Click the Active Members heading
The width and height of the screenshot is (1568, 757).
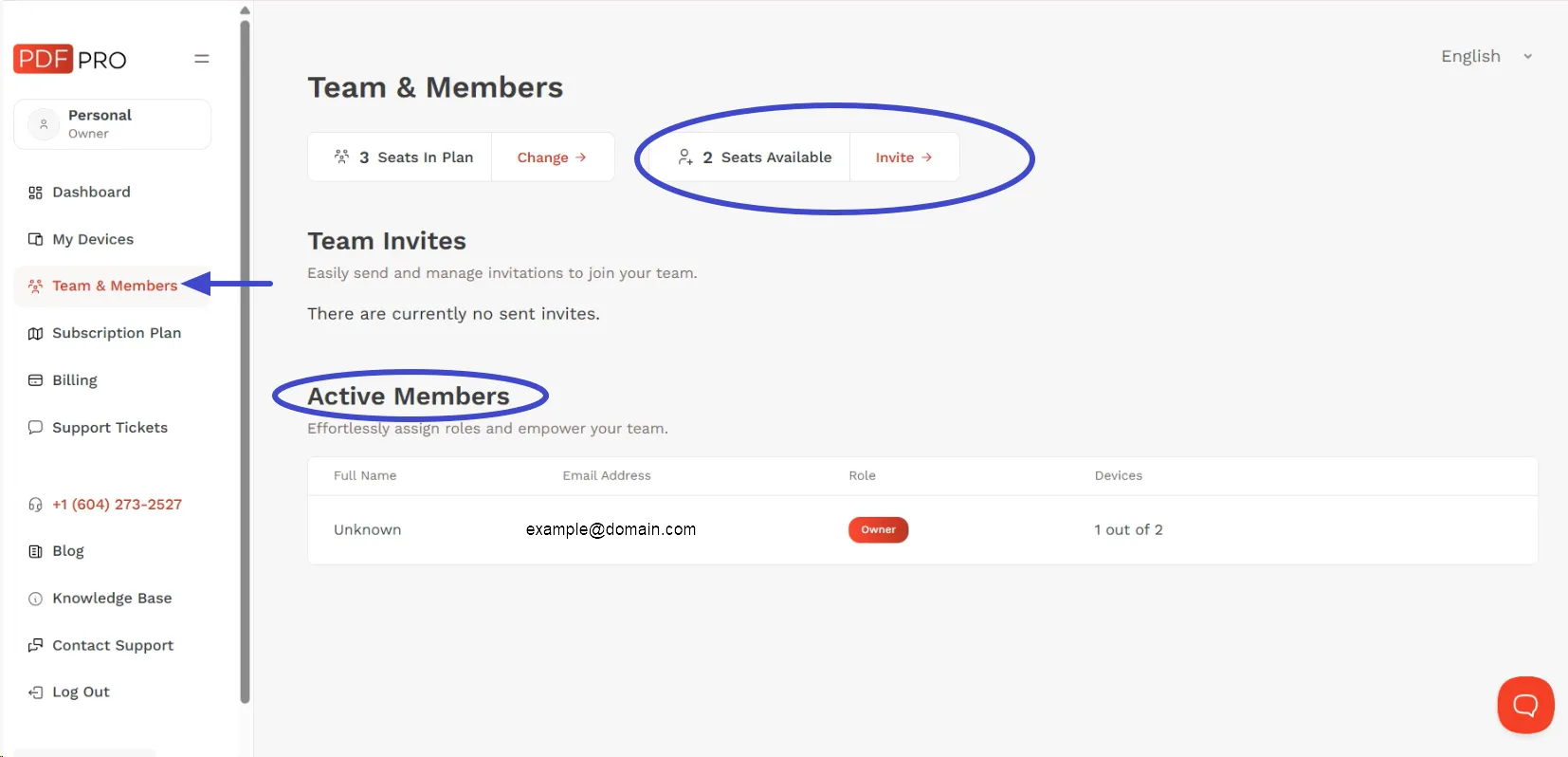[x=409, y=397]
